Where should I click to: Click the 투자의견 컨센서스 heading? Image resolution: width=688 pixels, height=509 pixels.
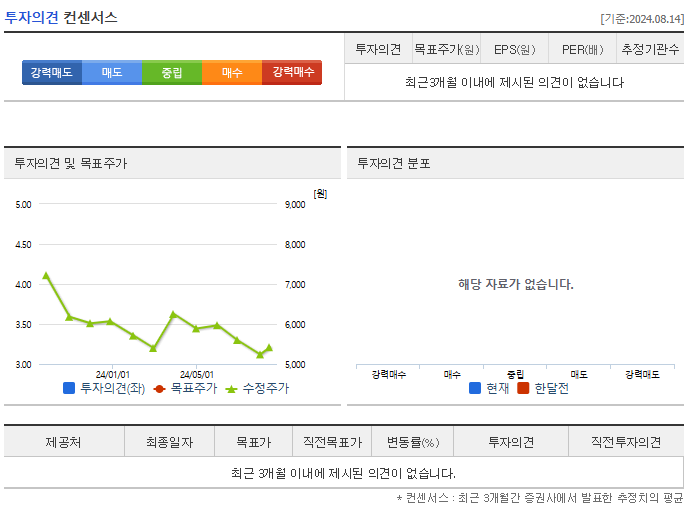61,18
